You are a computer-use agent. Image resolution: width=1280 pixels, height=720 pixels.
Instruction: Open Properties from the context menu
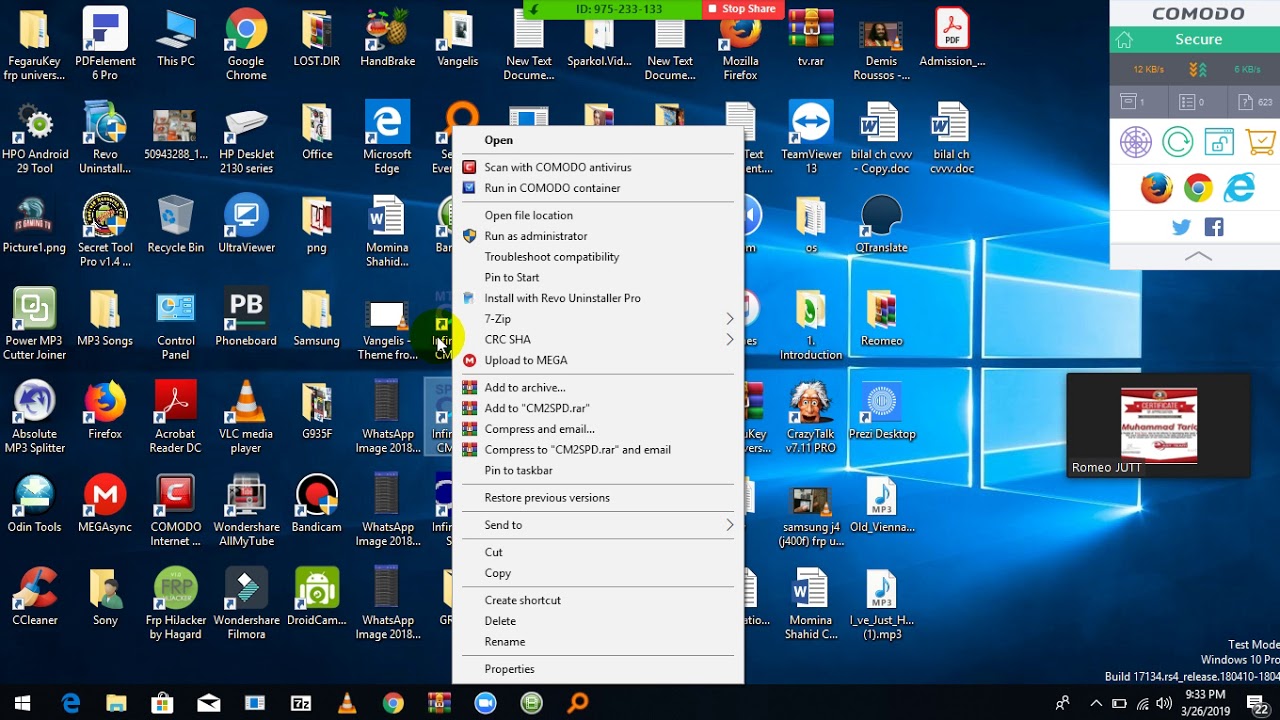598,669
